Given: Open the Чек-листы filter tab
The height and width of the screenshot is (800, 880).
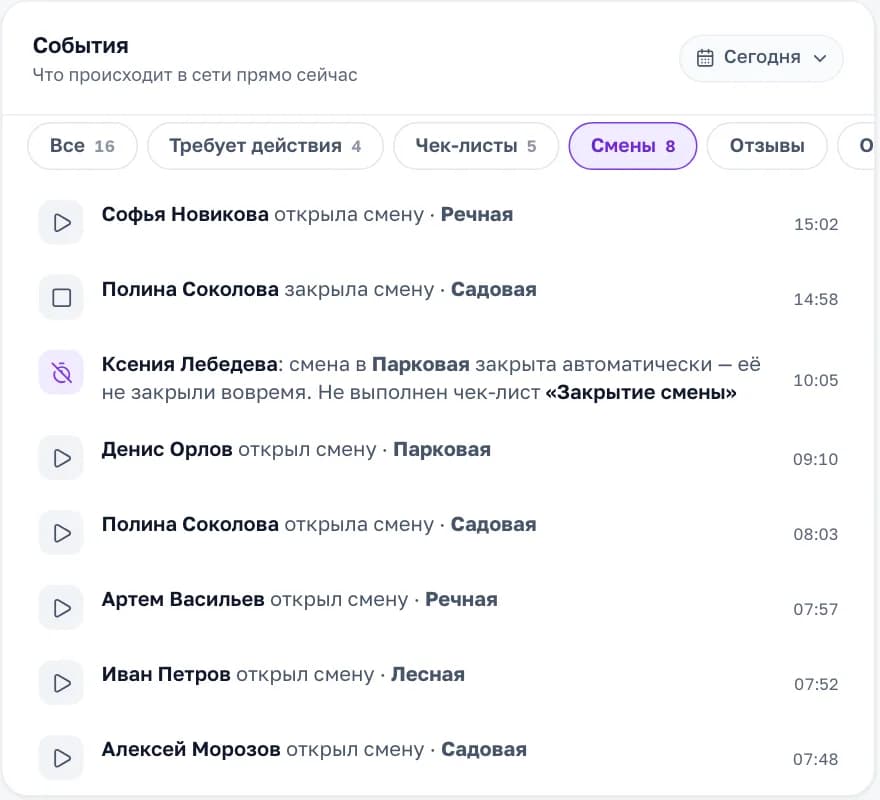Looking at the screenshot, I should (476, 146).
